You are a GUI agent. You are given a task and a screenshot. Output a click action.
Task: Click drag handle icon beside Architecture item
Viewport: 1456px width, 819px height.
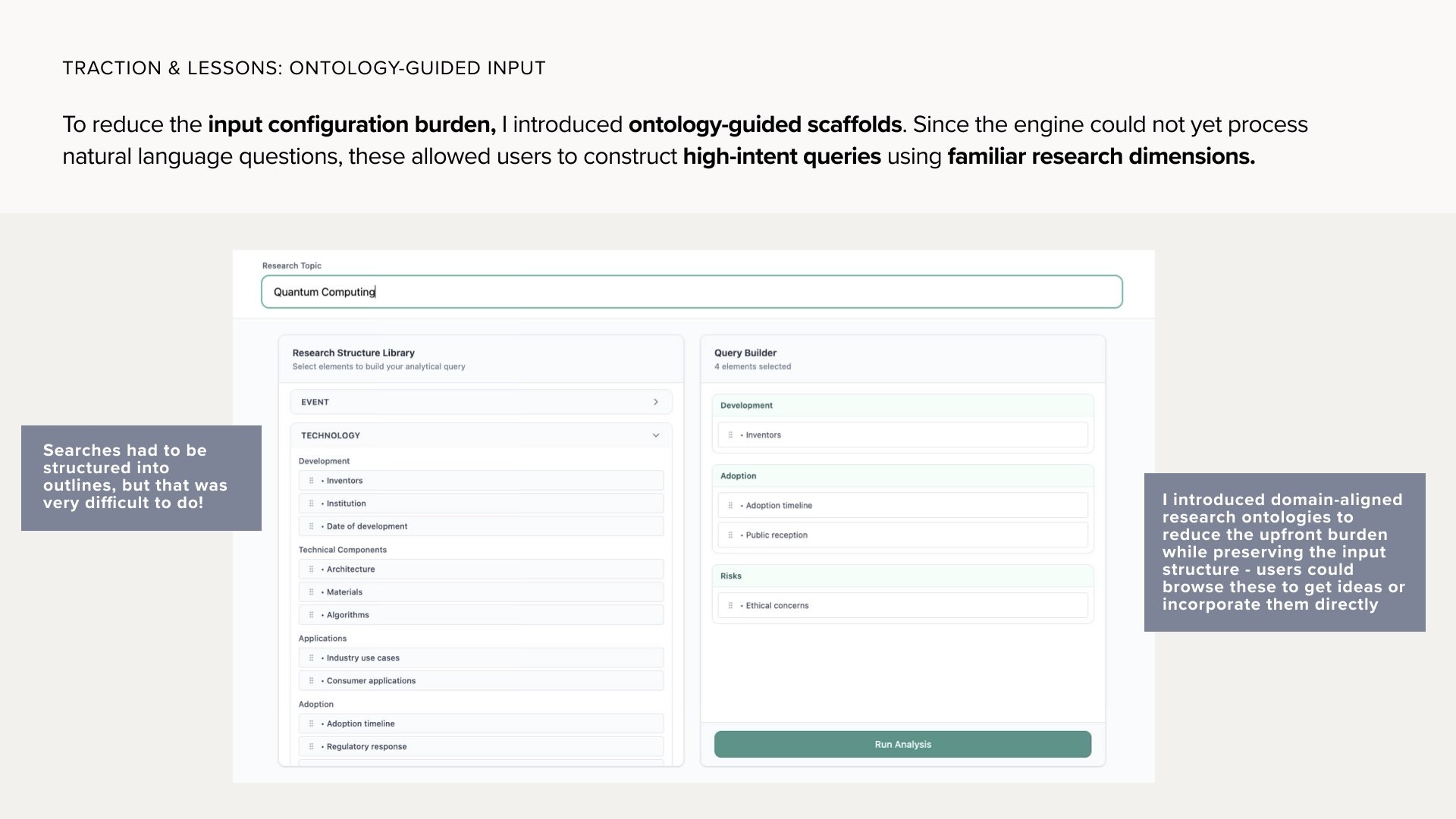click(x=311, y=570)
